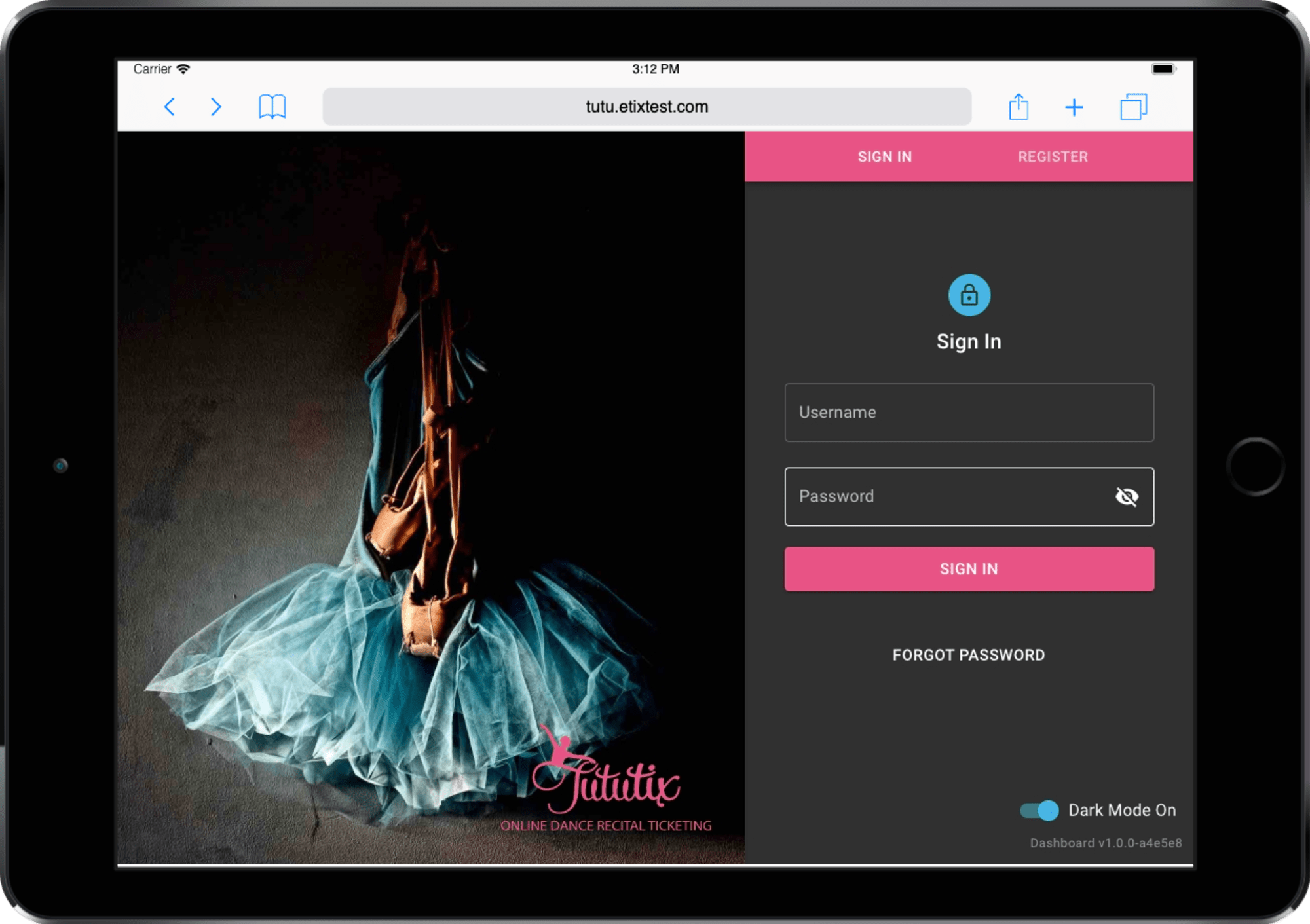Go back with Safari back arrow

click(170, 107)
